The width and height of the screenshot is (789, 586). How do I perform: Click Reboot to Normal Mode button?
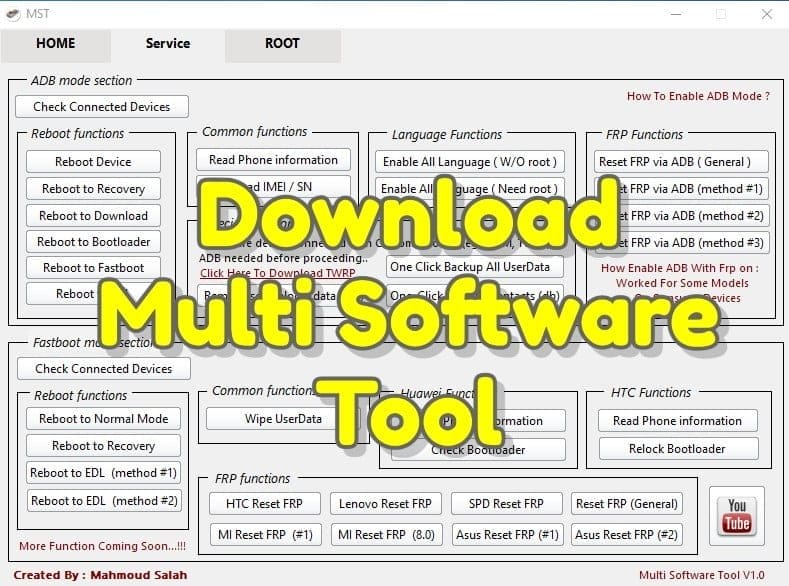tap(104, 418)
